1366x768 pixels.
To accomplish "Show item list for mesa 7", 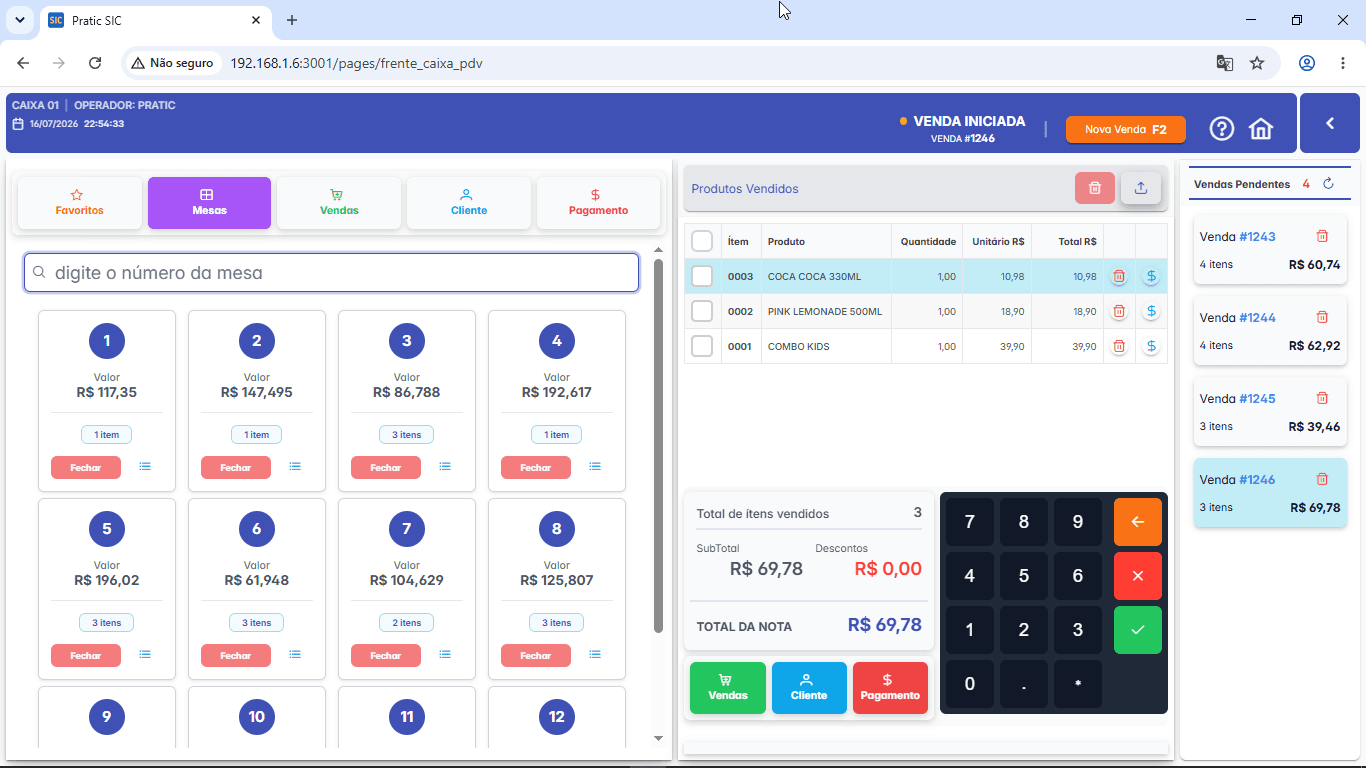I will pos(445,655).
